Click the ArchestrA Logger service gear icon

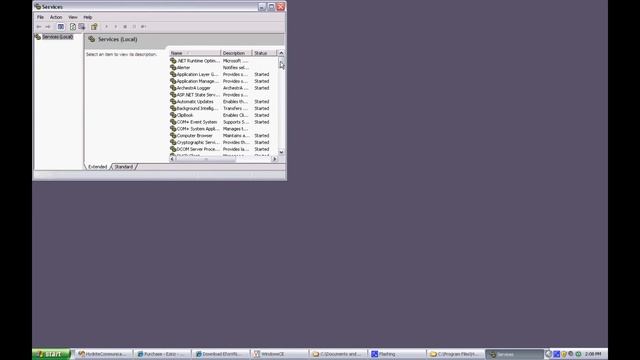coord(173,88)
